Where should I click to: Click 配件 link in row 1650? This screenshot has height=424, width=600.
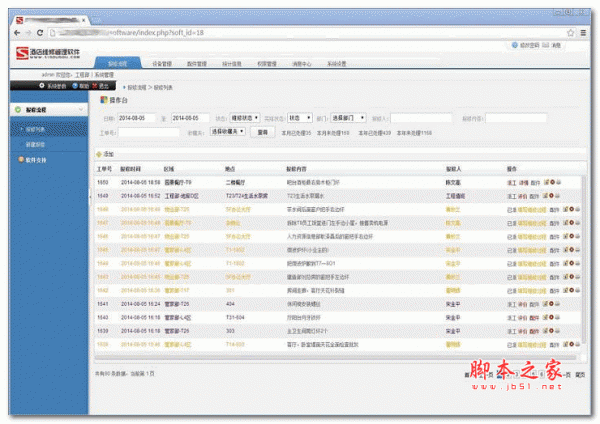pyautogui.click(x=535, y=183)
